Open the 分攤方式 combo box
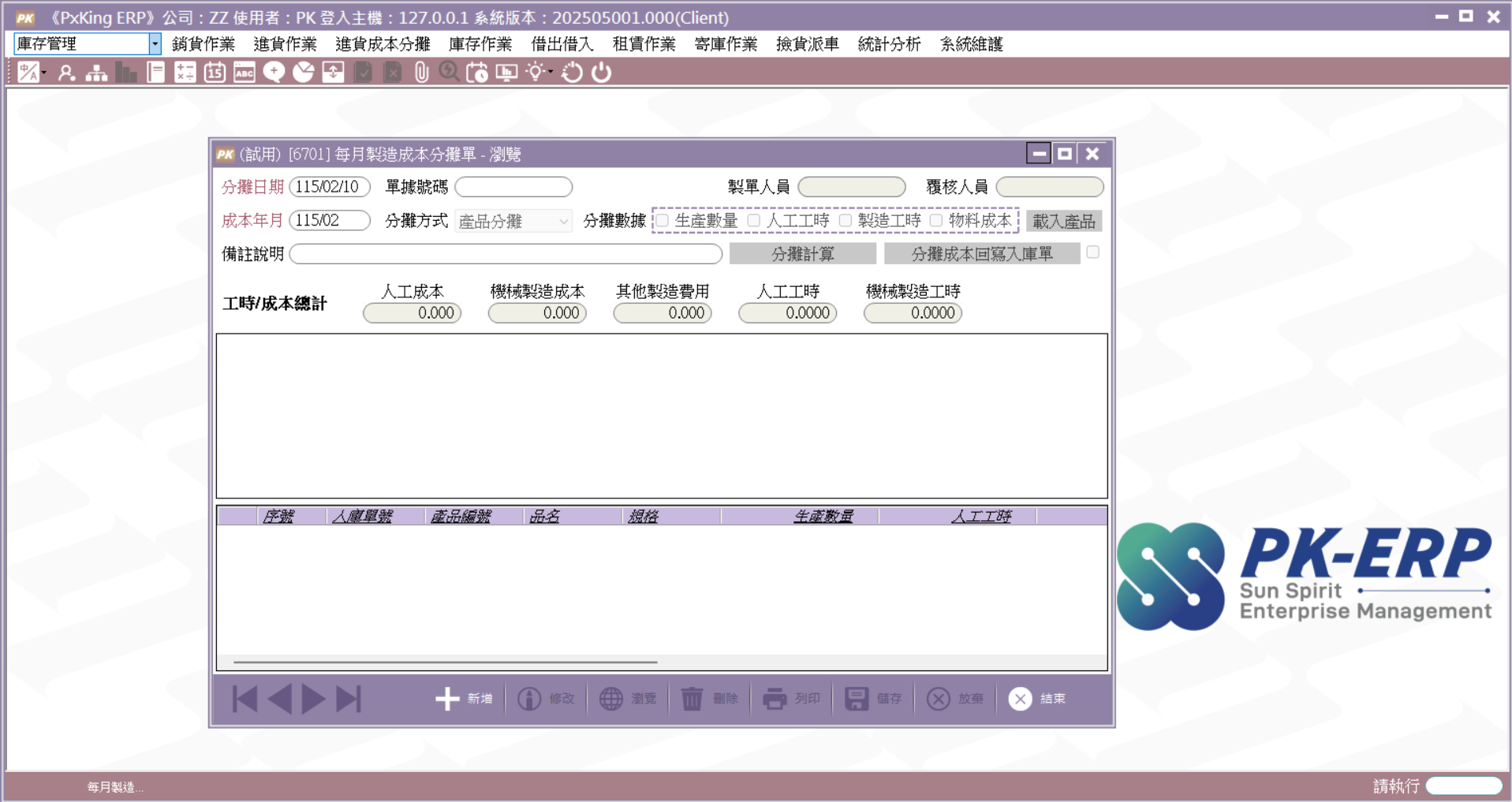The height and width of the screenshot is (802, 1512). (513, 222)
